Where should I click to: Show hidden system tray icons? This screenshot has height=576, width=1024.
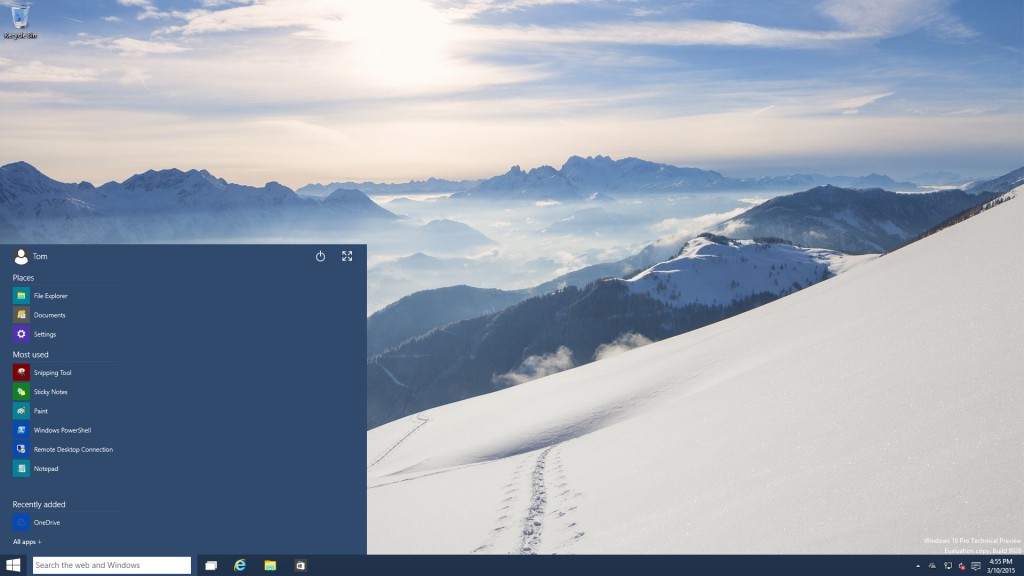pos(918,566)
